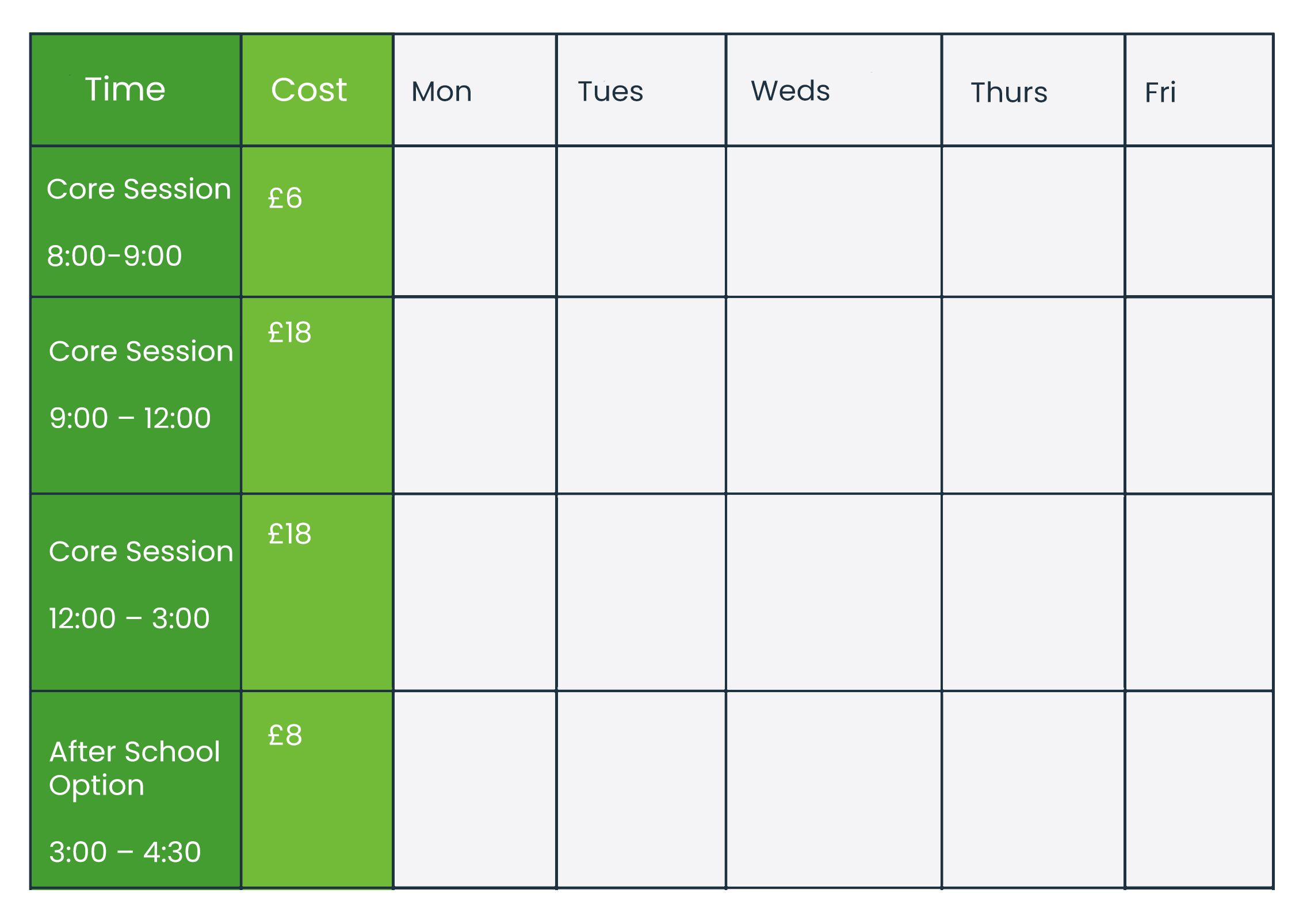Click the £8 cost cell
The height and width of the screenshot is (924, 1303).
[x=285, y=735]
